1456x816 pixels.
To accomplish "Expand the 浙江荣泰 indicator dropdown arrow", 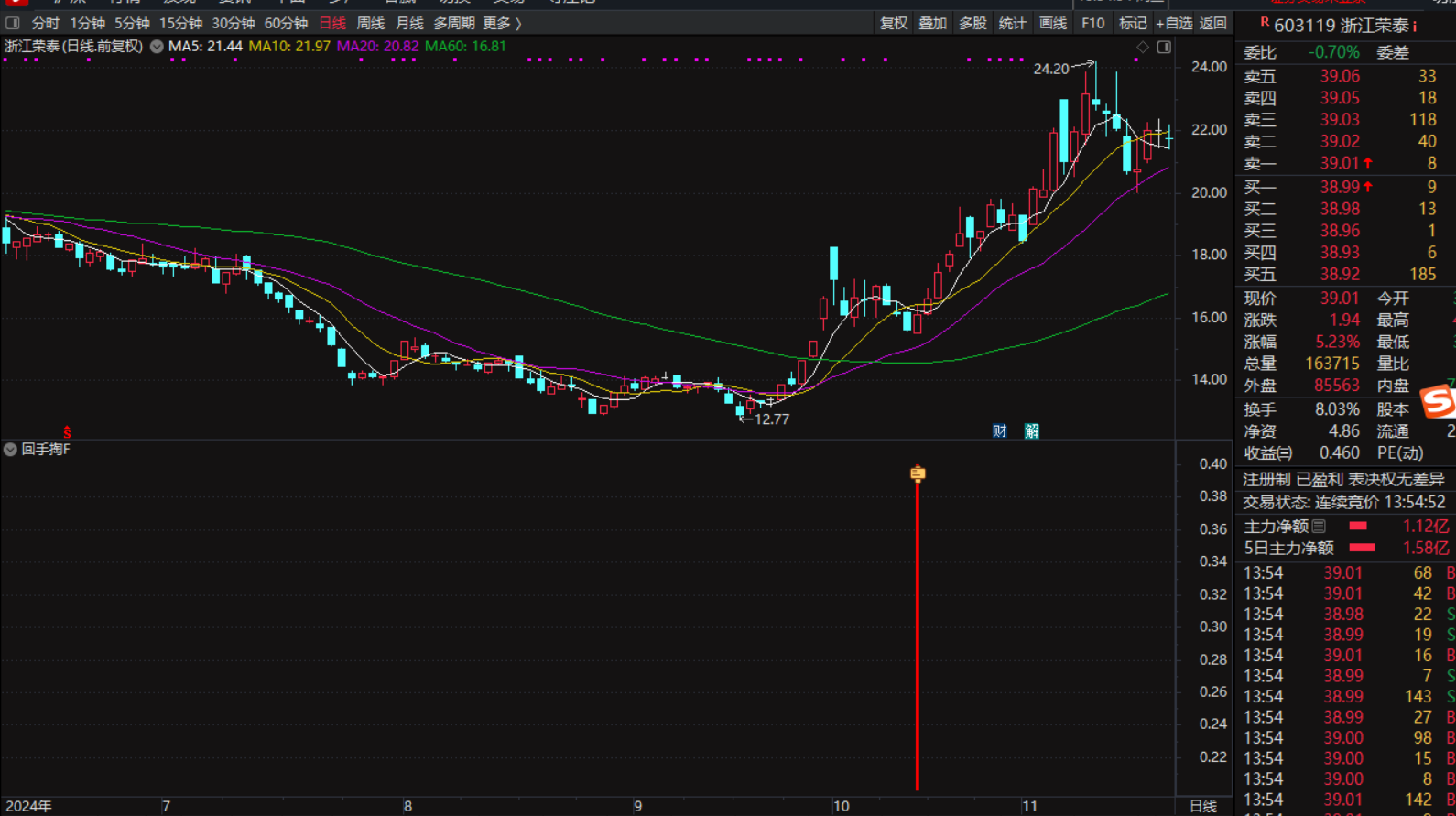I will pos(157,46).
